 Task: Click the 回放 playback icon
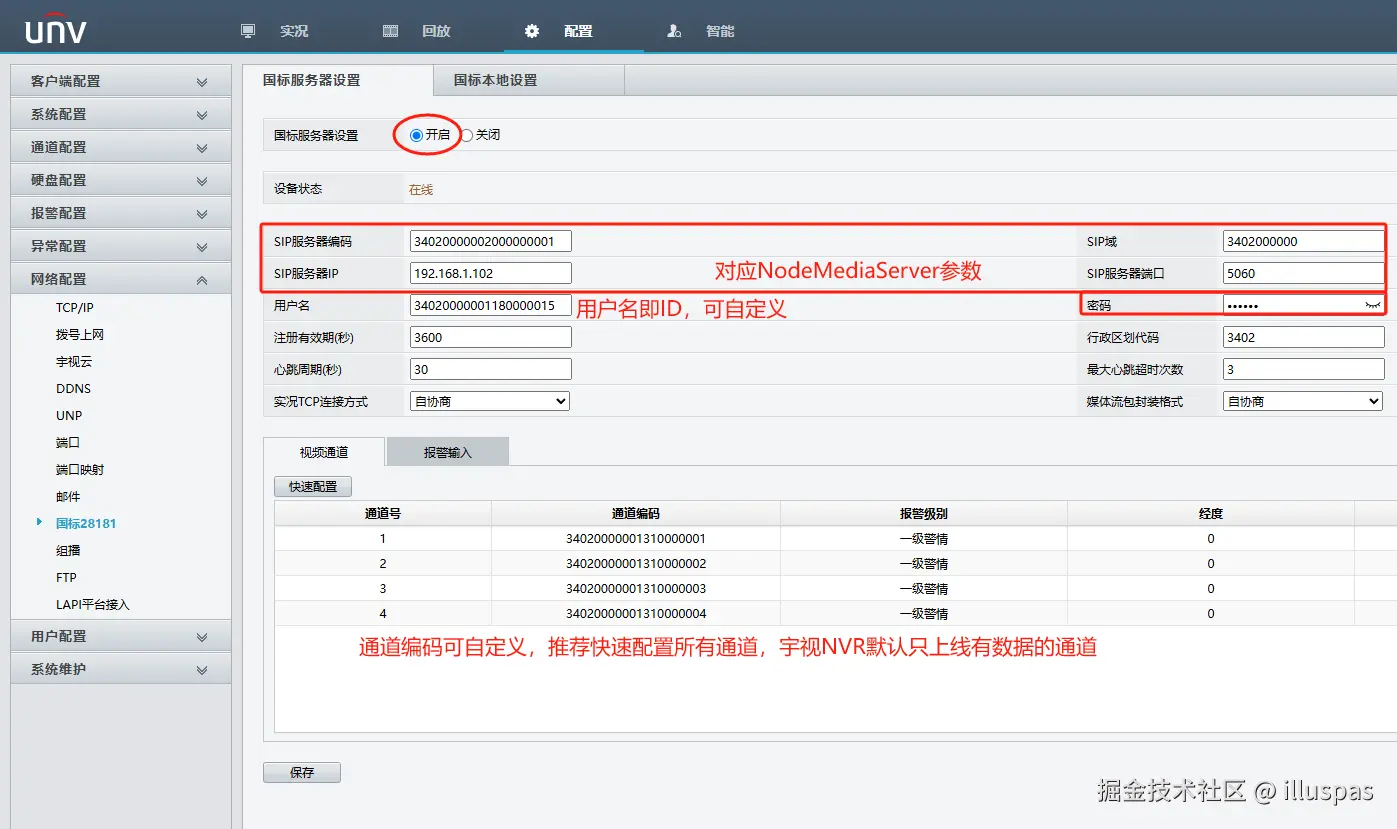tap(391, 31)
